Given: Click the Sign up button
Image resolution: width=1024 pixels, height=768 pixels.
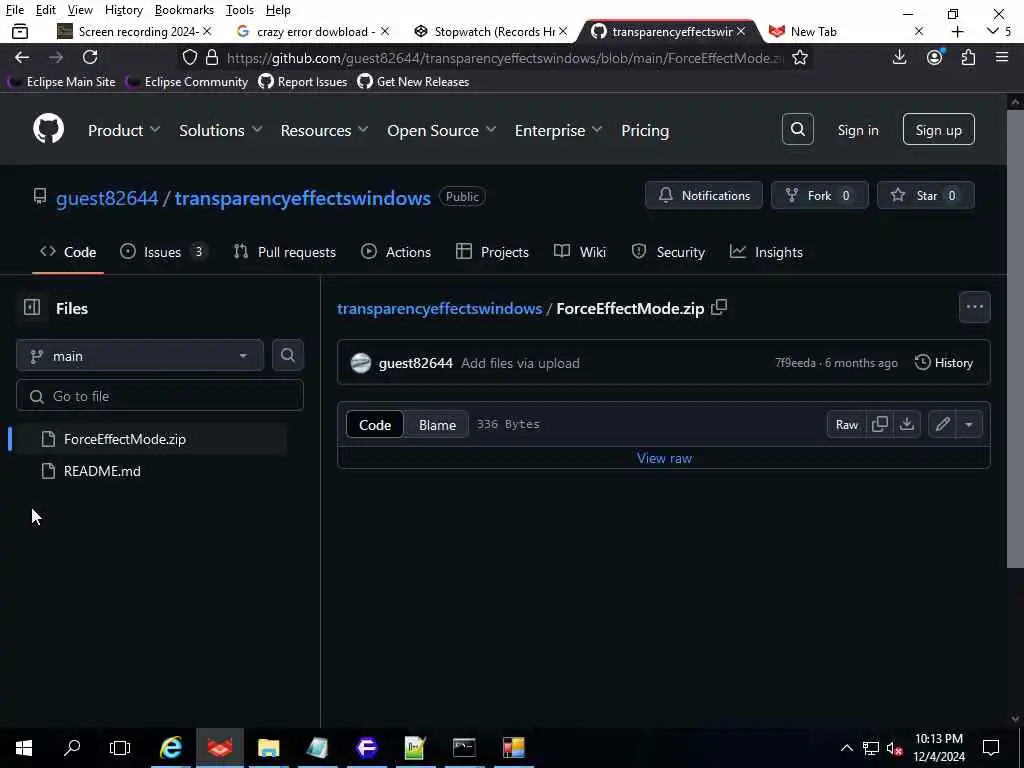Looking at the screenshot, I should tap(938, 129).
